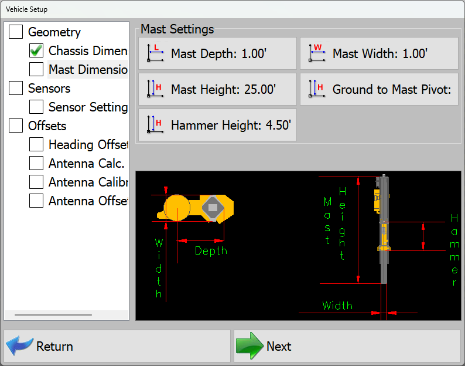Check the Antenna Calibration checkbox
This screenshot has width=465, height=366.
pos(36,182)
